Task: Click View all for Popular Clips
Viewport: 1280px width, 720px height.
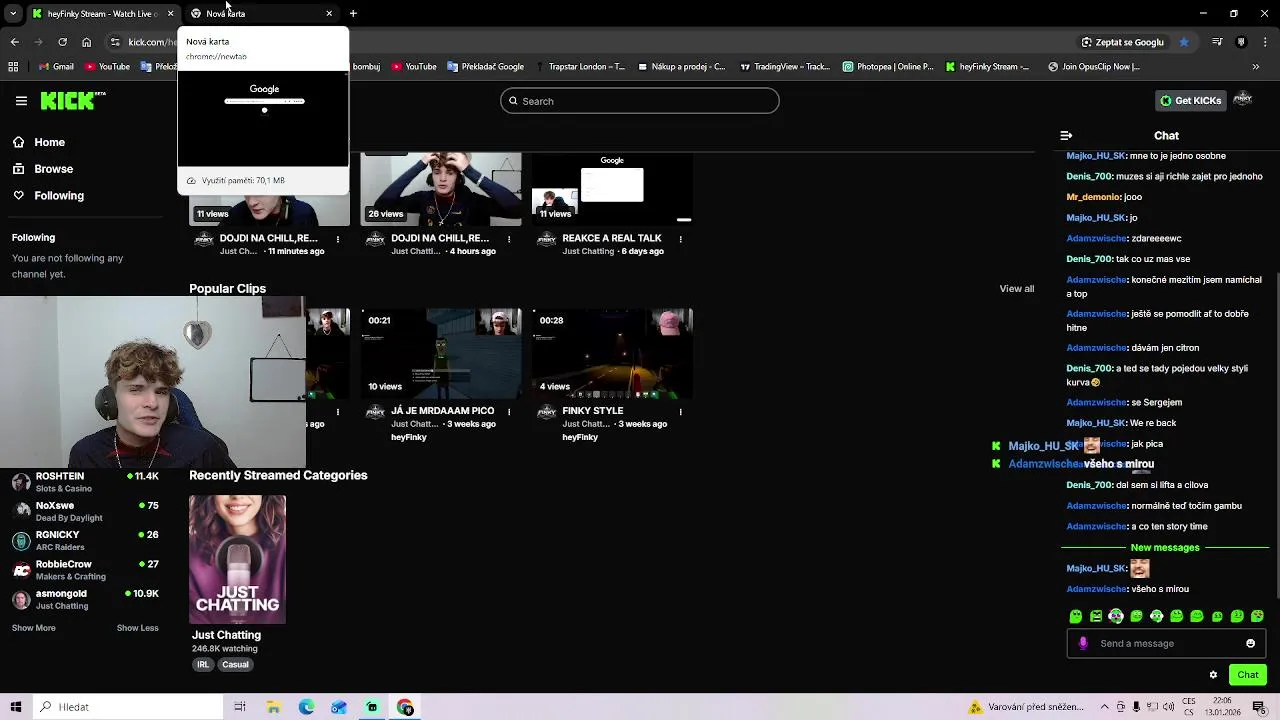Action: tap(1016, 289)
